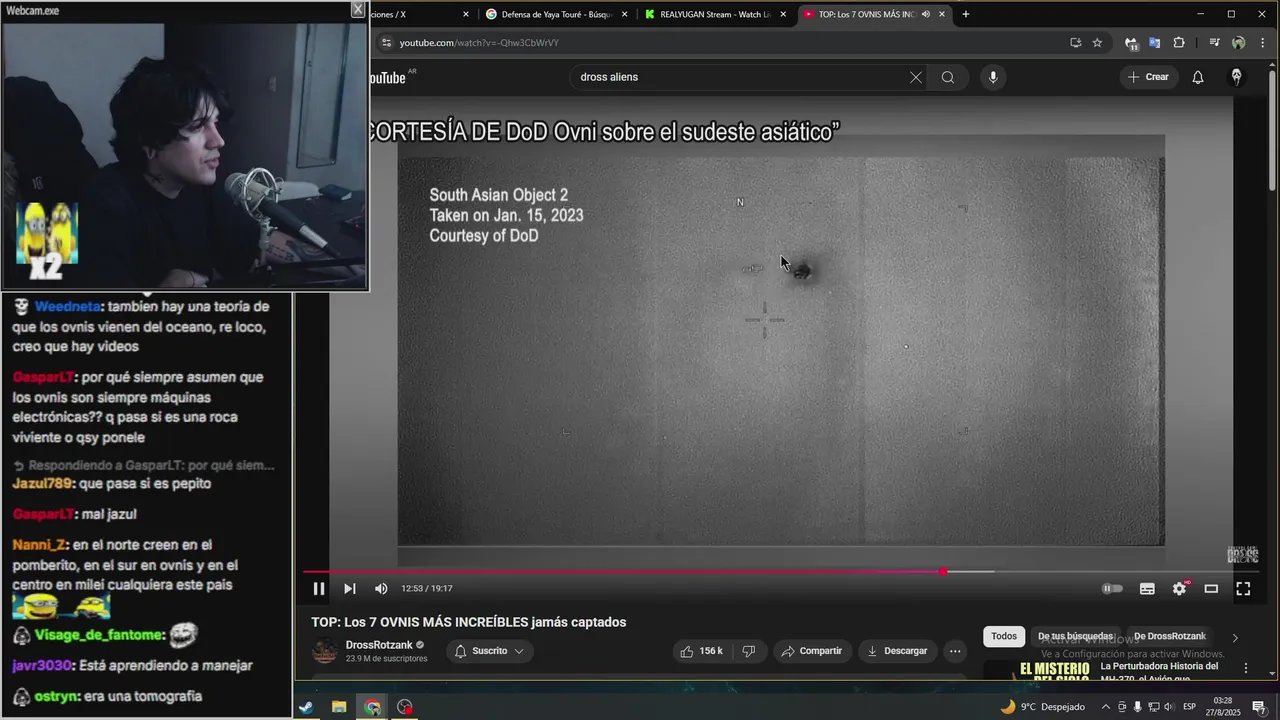Switch to the X tab
The image size is (1280, 720).
[x=415, y=14]
